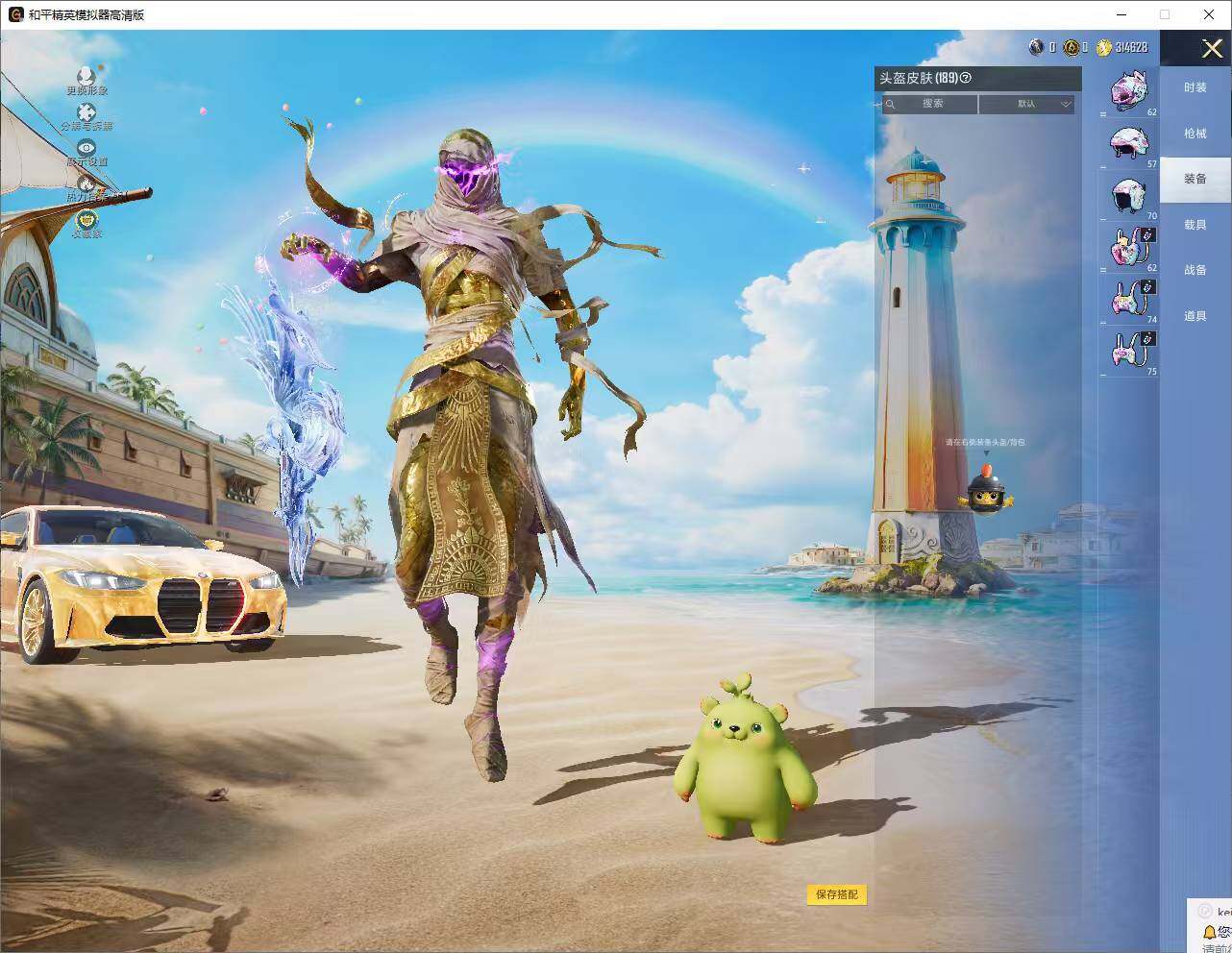Switch to the 枪械 tab

tap(1195, 134)
